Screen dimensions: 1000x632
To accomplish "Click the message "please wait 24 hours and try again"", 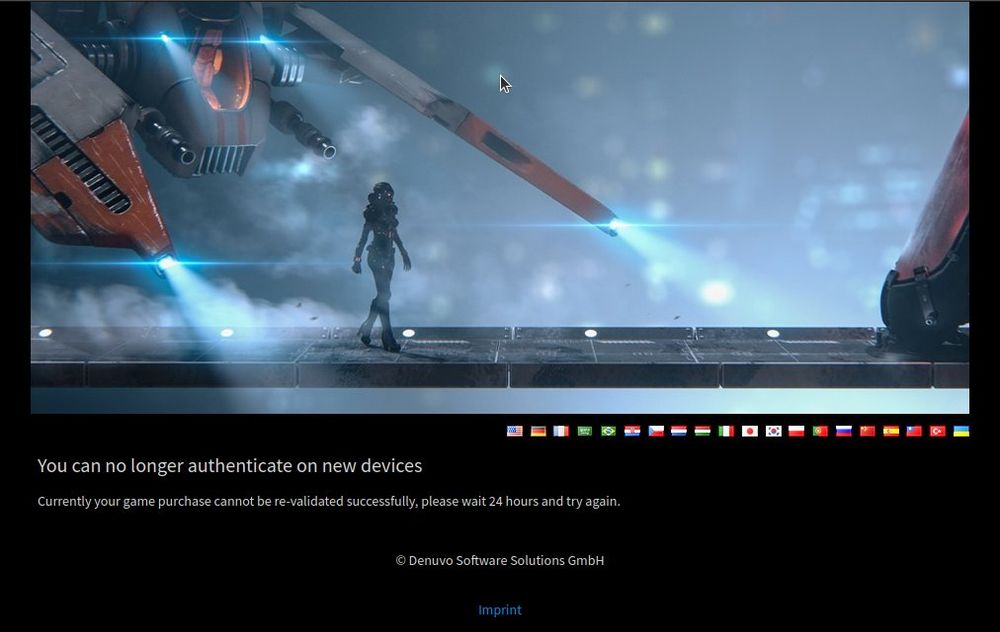I will click(x=520, y=501).
